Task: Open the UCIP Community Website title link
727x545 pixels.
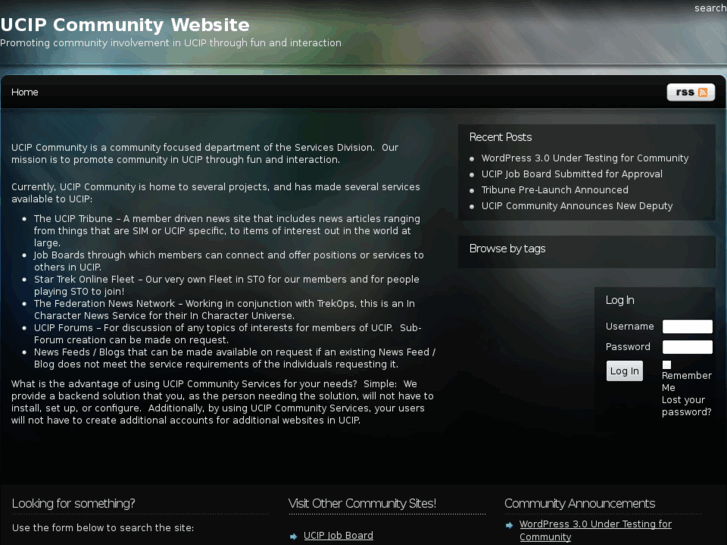Action: point(125,25)
